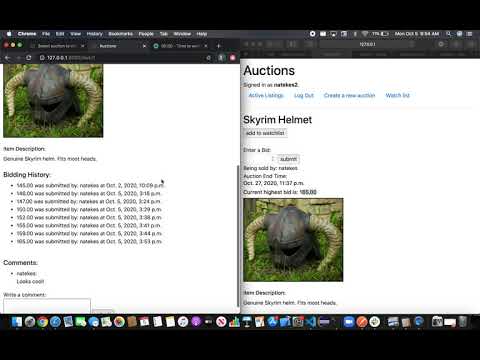Screen dimensions: 480x360
Task: Open Keynote from the dock
Action: tap(247, 322)
